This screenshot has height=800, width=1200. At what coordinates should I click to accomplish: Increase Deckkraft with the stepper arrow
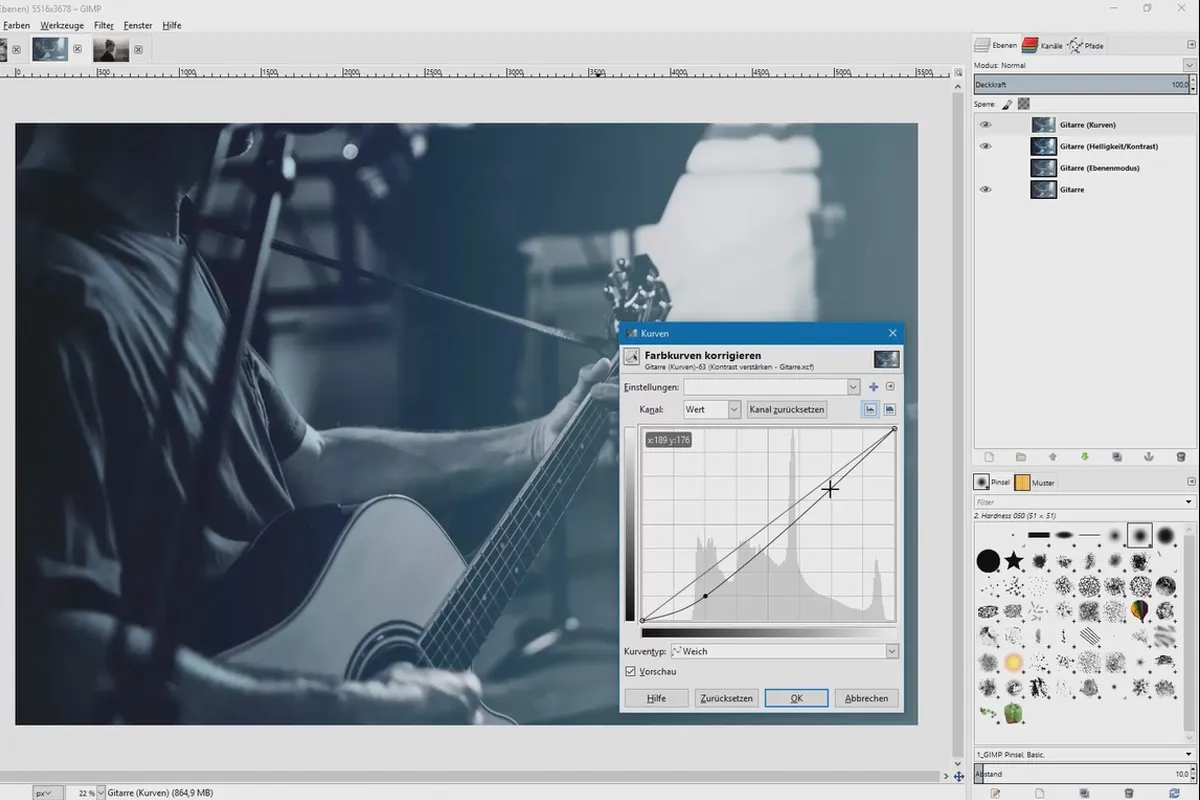click(1193, 82)
